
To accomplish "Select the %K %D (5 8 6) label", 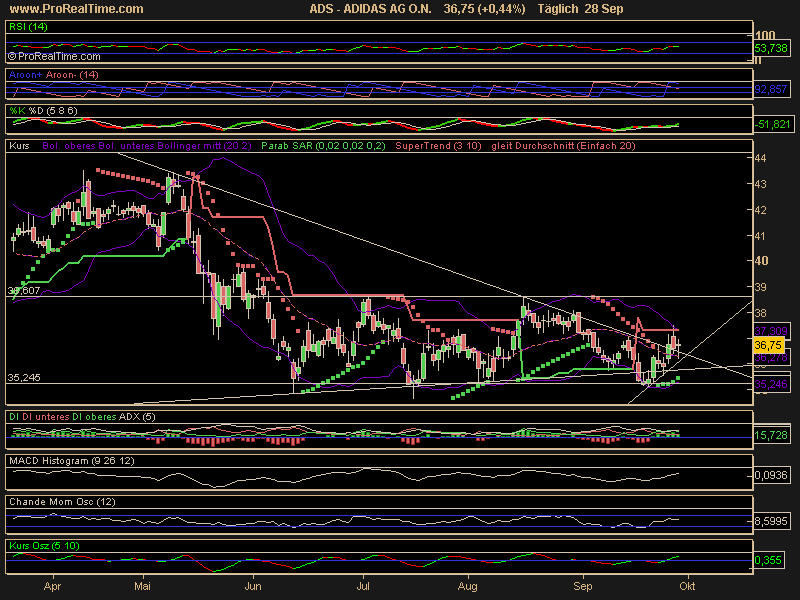I will 43,111.
